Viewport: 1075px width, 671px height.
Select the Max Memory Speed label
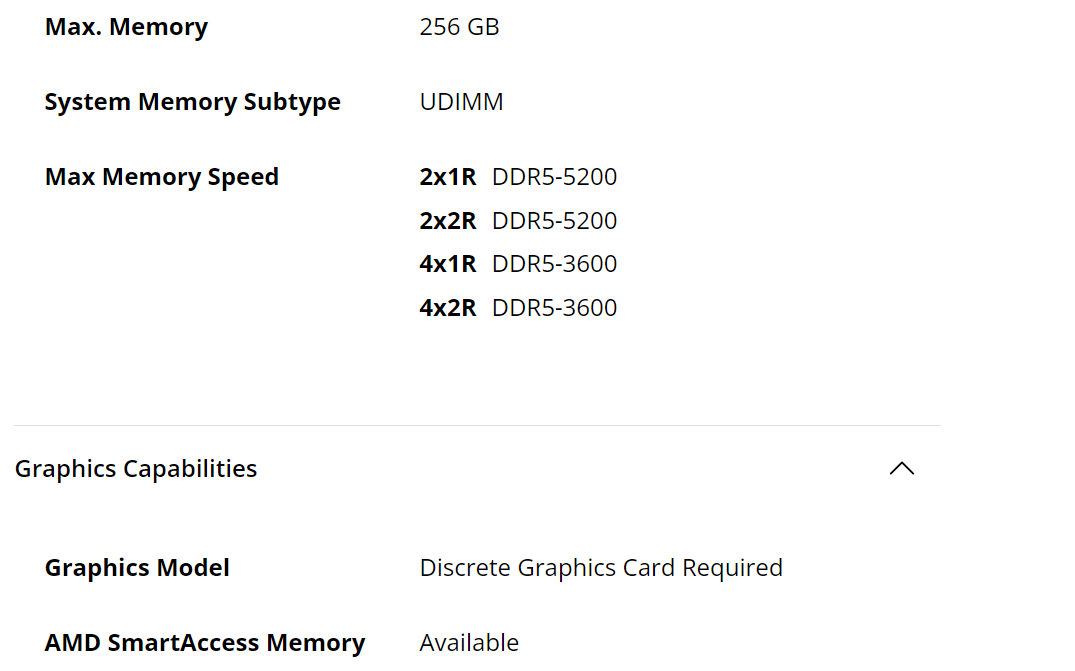point(162,177)
